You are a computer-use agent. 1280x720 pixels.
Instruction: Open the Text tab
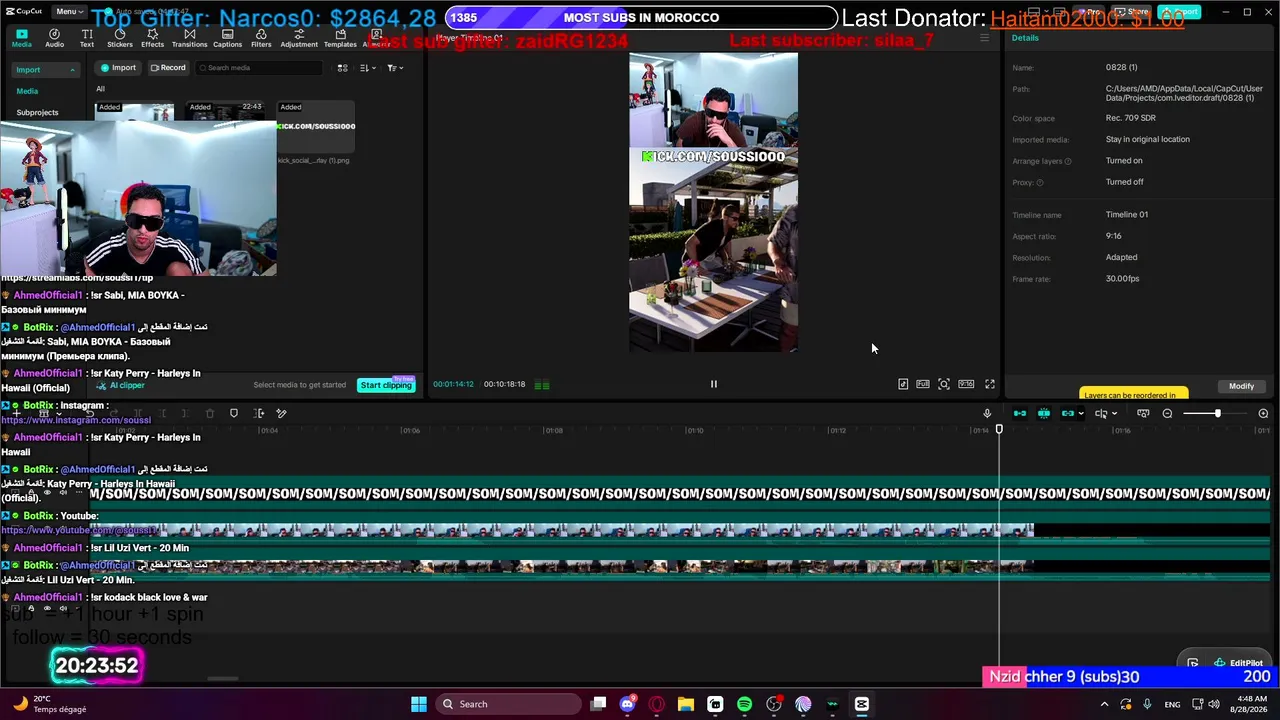pyautogui.click(x=87, y=38)
